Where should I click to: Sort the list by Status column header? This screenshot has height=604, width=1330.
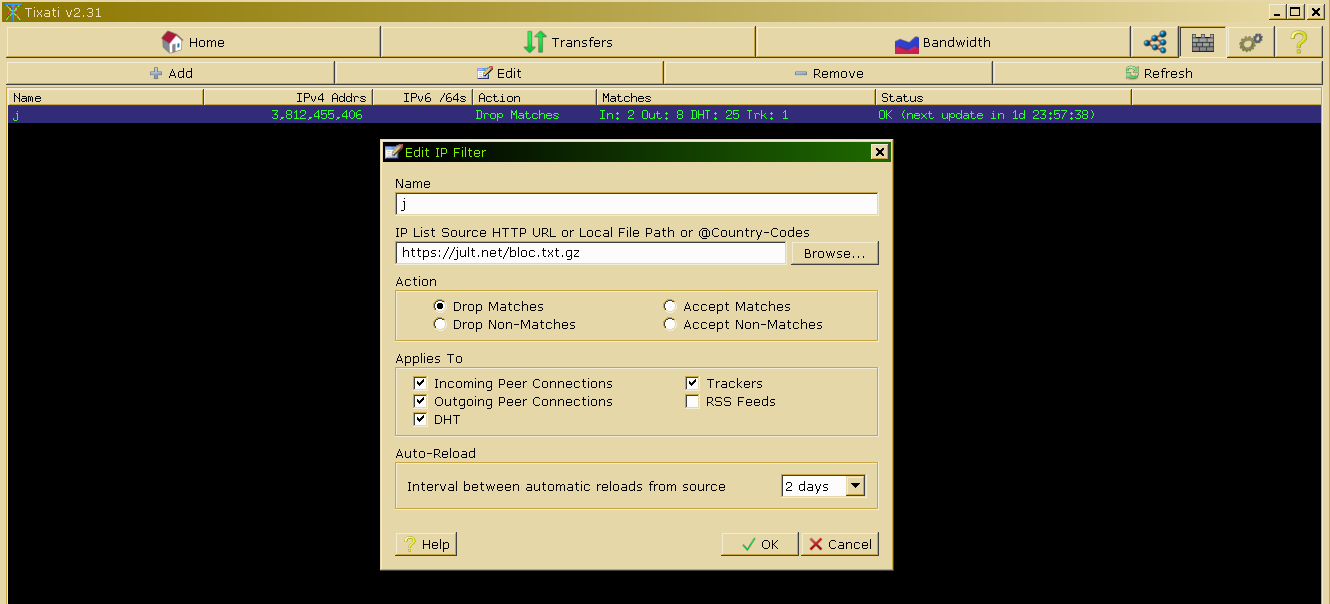click(1002, 98)
